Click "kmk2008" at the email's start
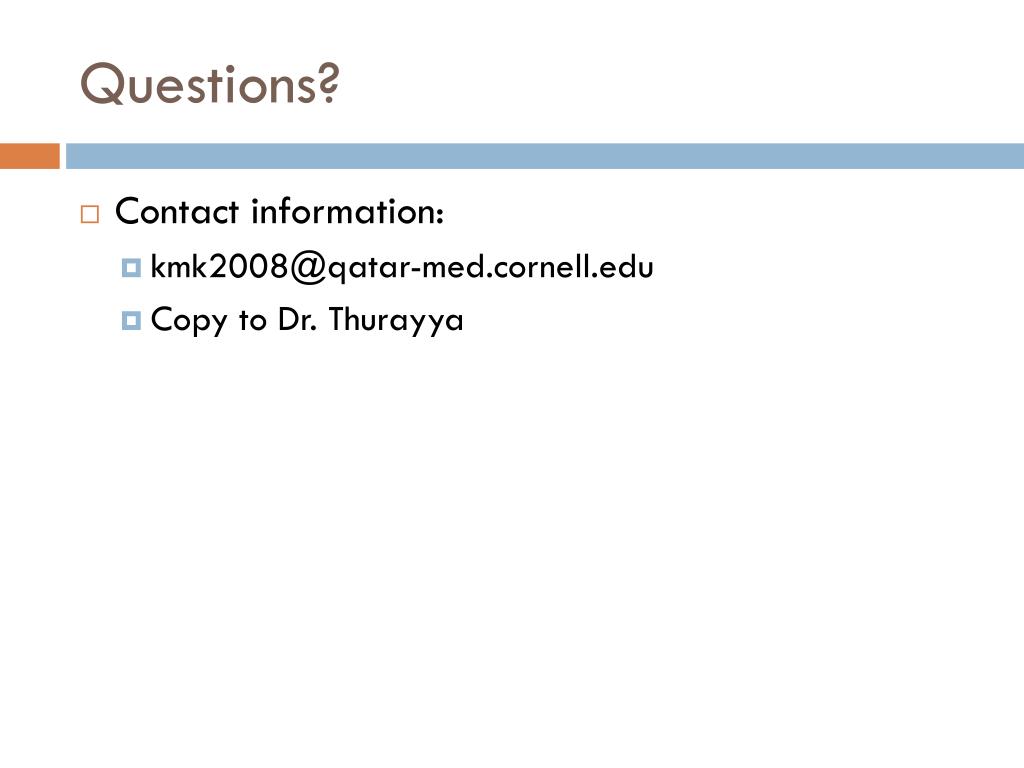 pyautogui.click(x=219, y=266)
